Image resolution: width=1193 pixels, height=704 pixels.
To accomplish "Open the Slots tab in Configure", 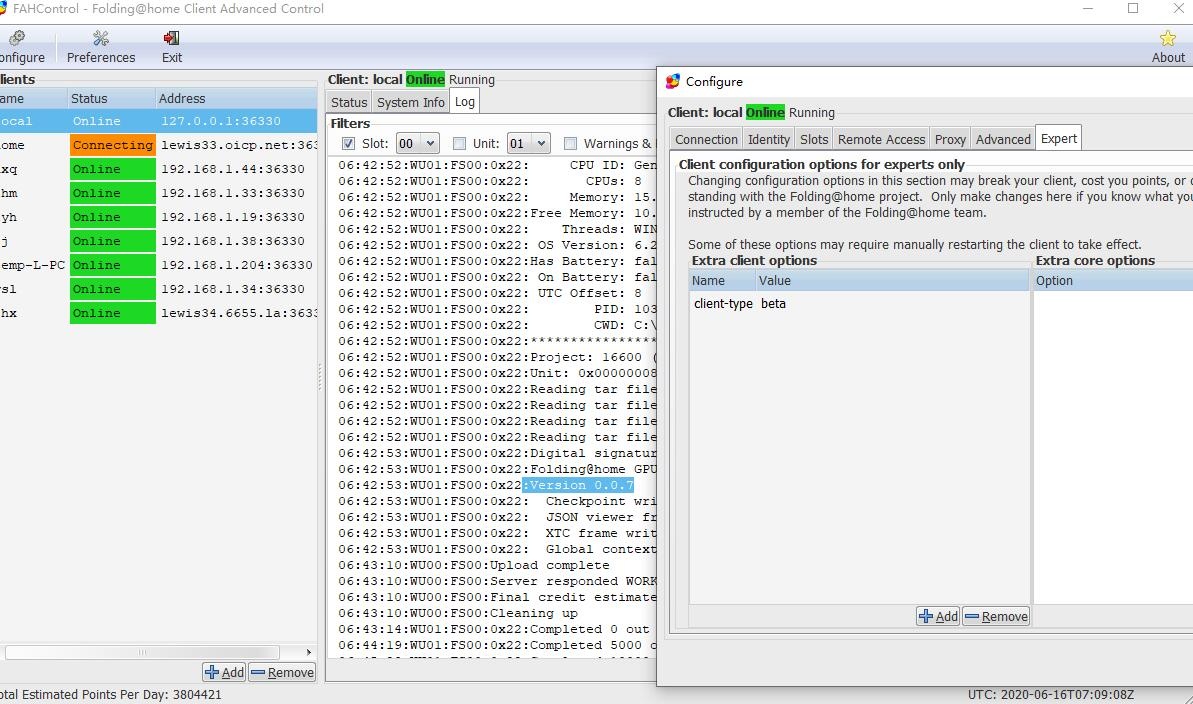I will 814,139.
